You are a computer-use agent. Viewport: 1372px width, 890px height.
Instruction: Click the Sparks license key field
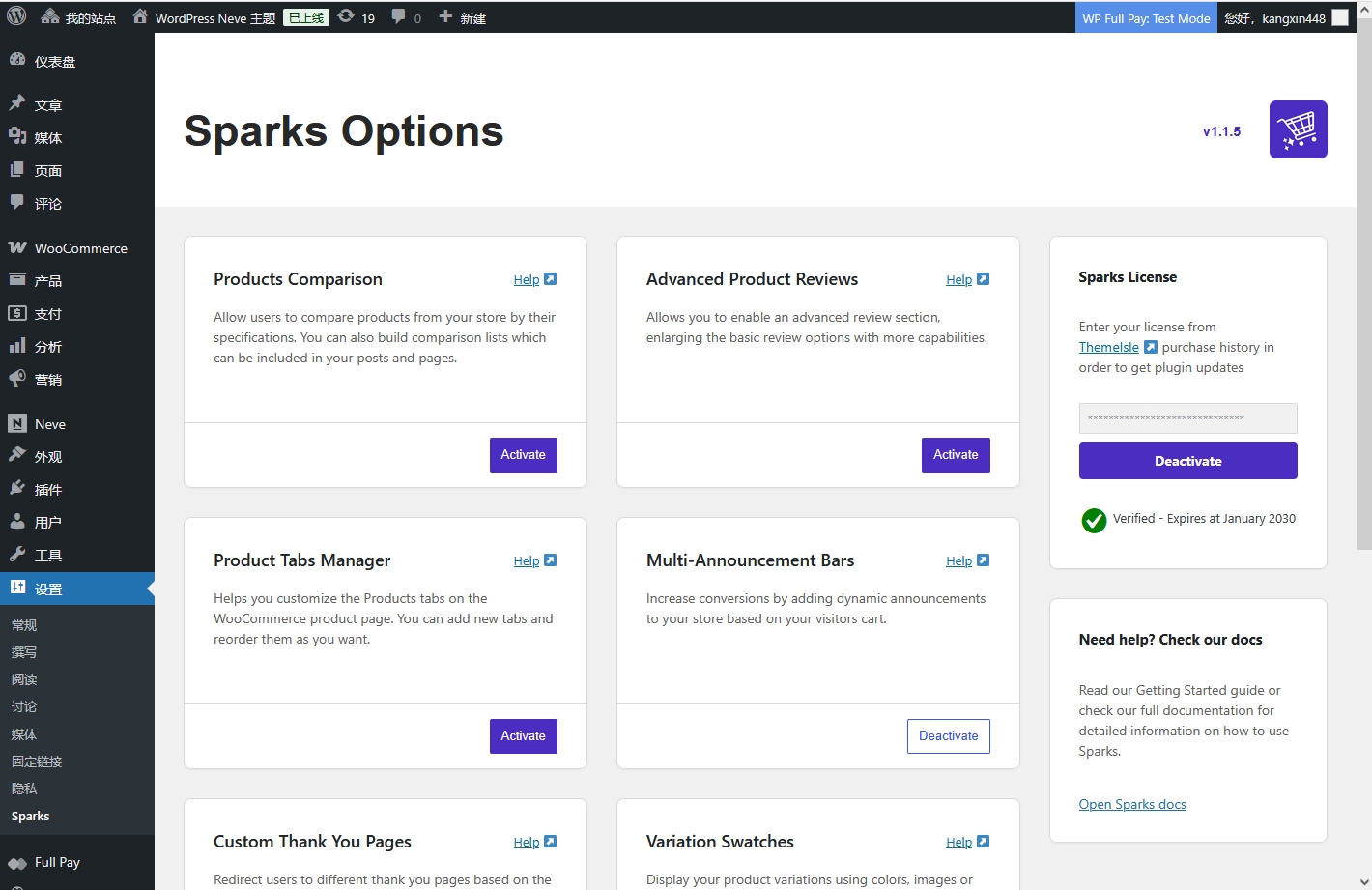click(x=1187, y=418)
